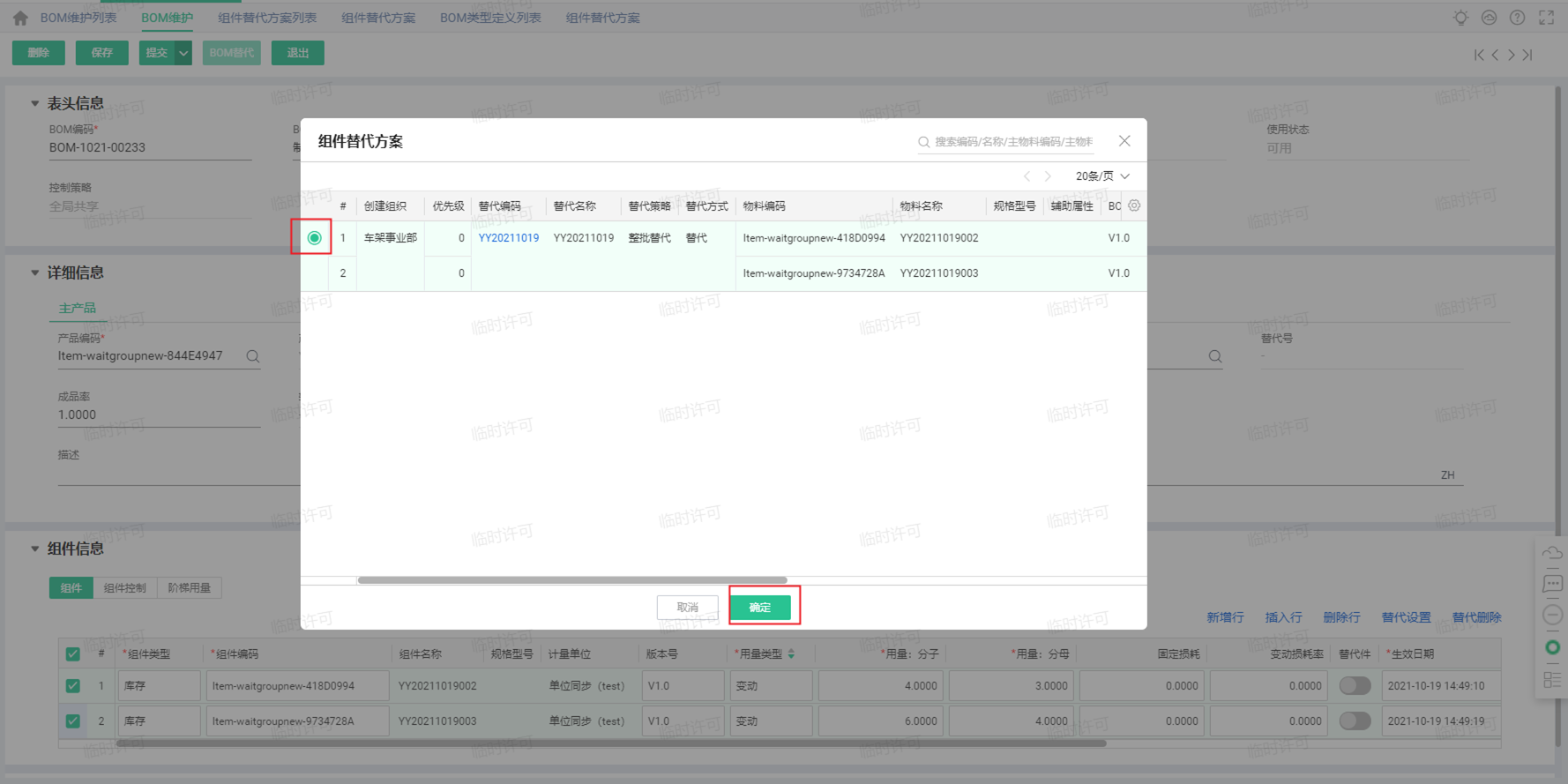Click the search magnifier in the dialog

923,142
